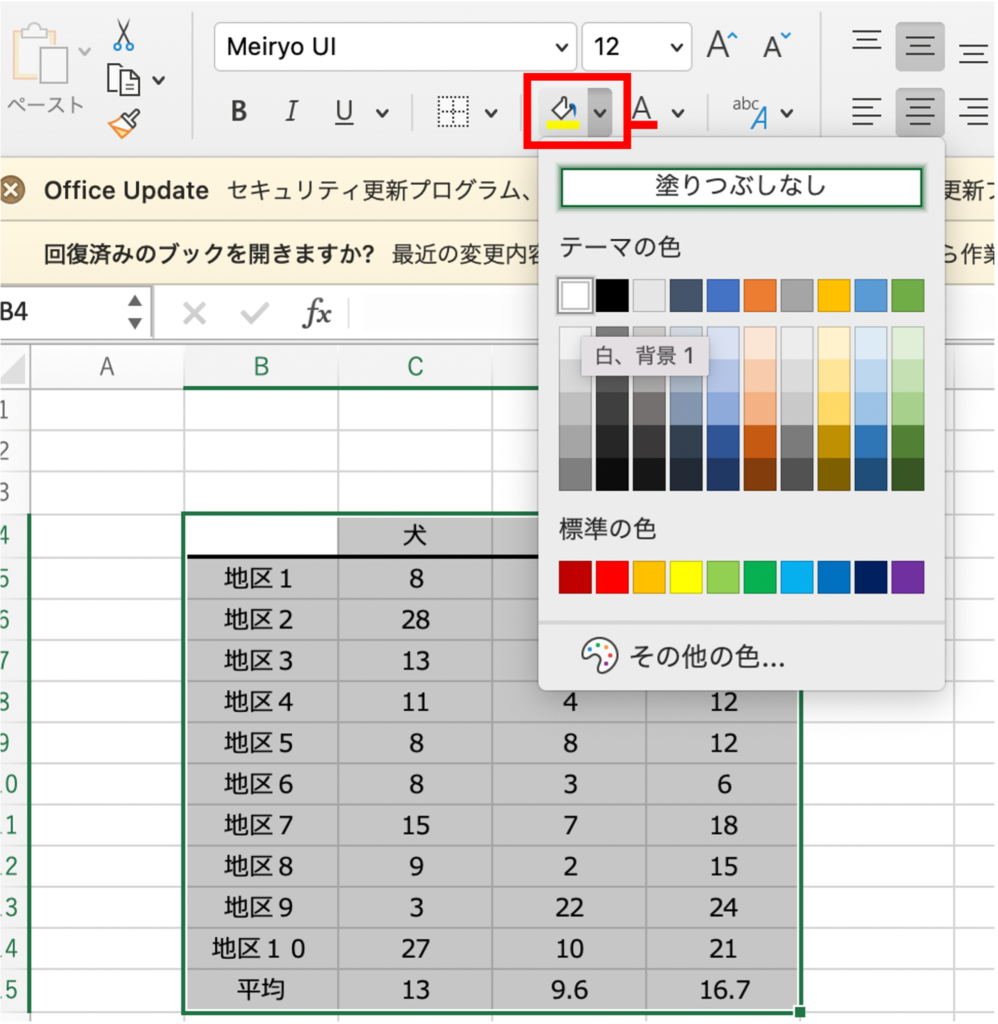The image size is (998, 1024).
Task: Toggle Underline formatting
Action: [x=344, y=112]
